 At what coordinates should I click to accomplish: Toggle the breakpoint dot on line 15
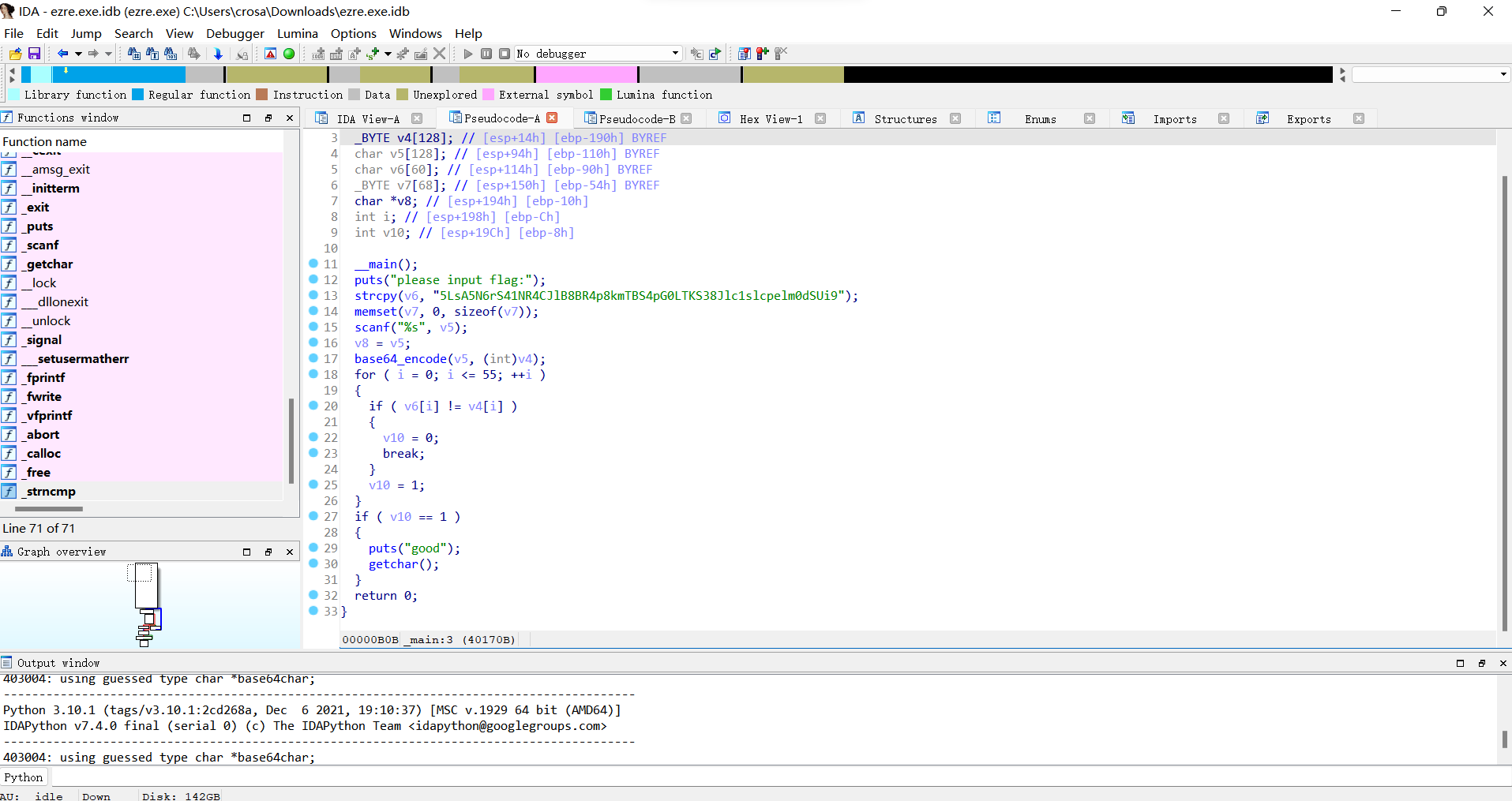313,327
